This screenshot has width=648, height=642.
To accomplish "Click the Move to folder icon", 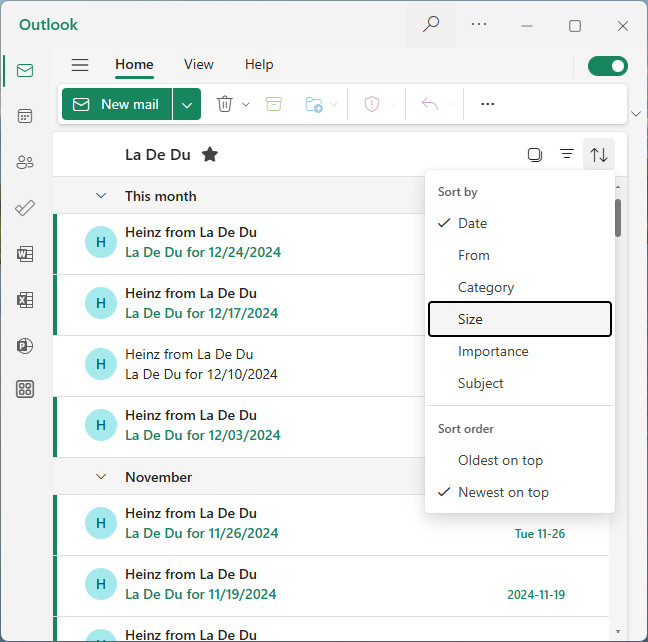I will coord(314,104).
